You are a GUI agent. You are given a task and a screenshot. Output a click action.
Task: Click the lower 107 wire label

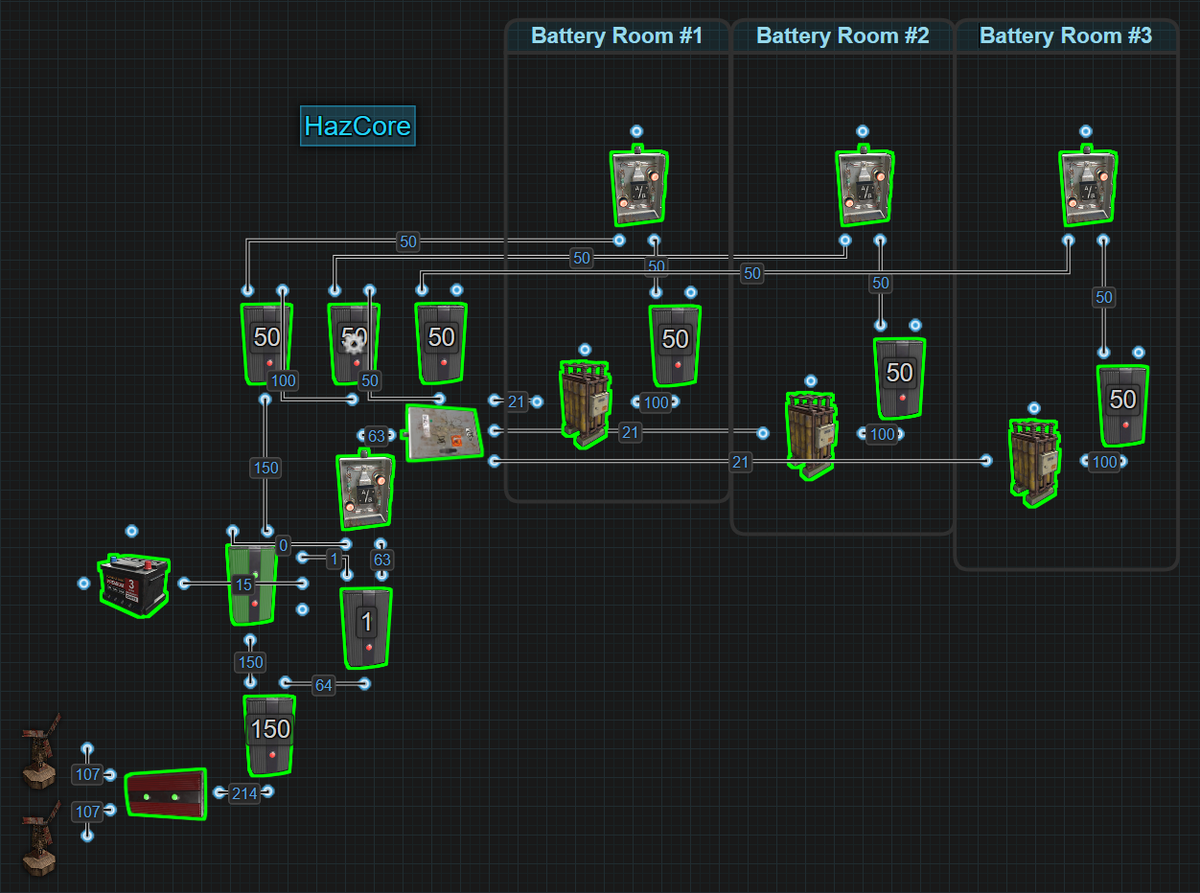pos(87,812)
